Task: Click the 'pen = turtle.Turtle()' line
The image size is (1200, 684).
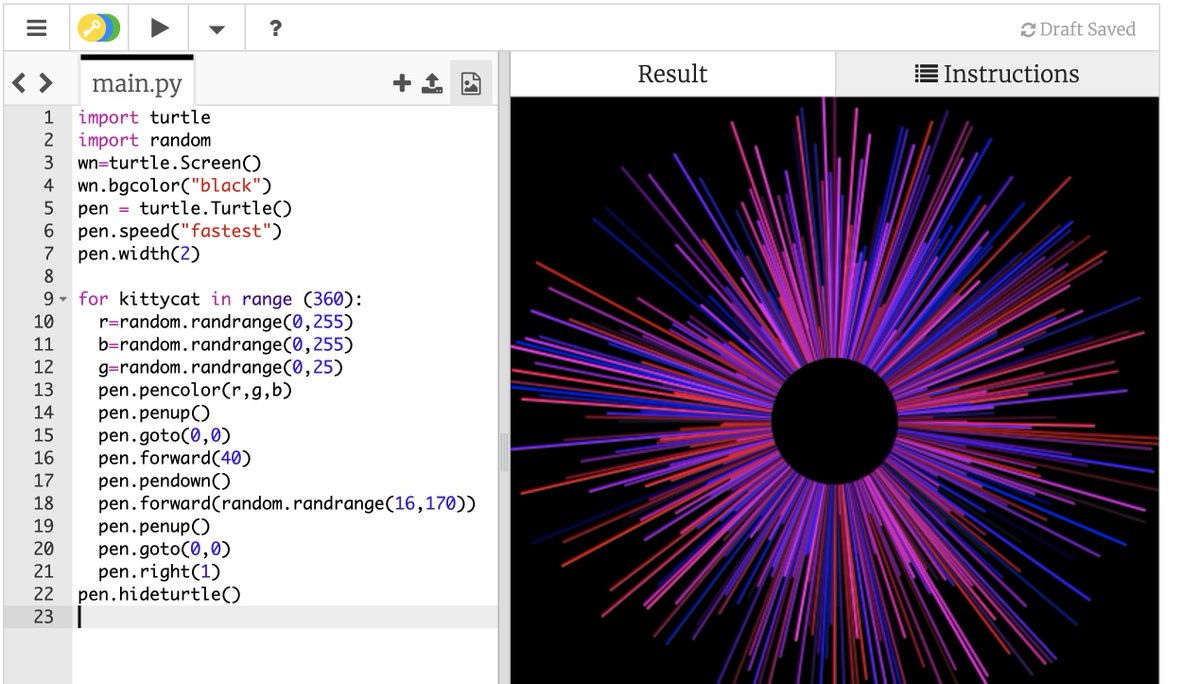Action: point(185,208)
